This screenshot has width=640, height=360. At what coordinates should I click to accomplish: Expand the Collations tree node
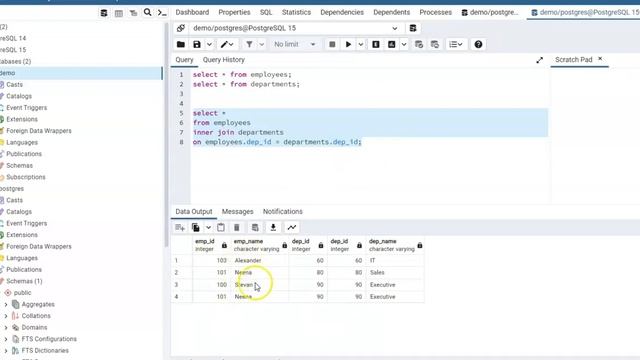coord(6,316)
